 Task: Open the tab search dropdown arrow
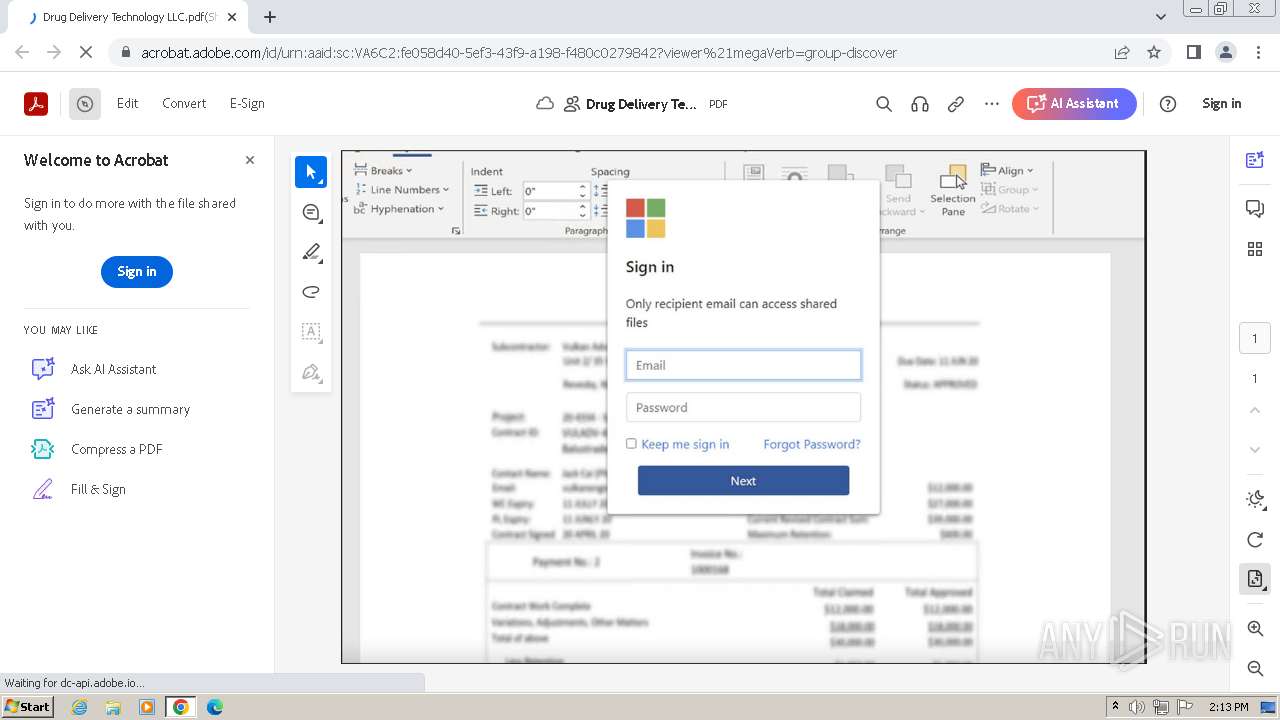pyautogui.click(x=1161, y=17)
